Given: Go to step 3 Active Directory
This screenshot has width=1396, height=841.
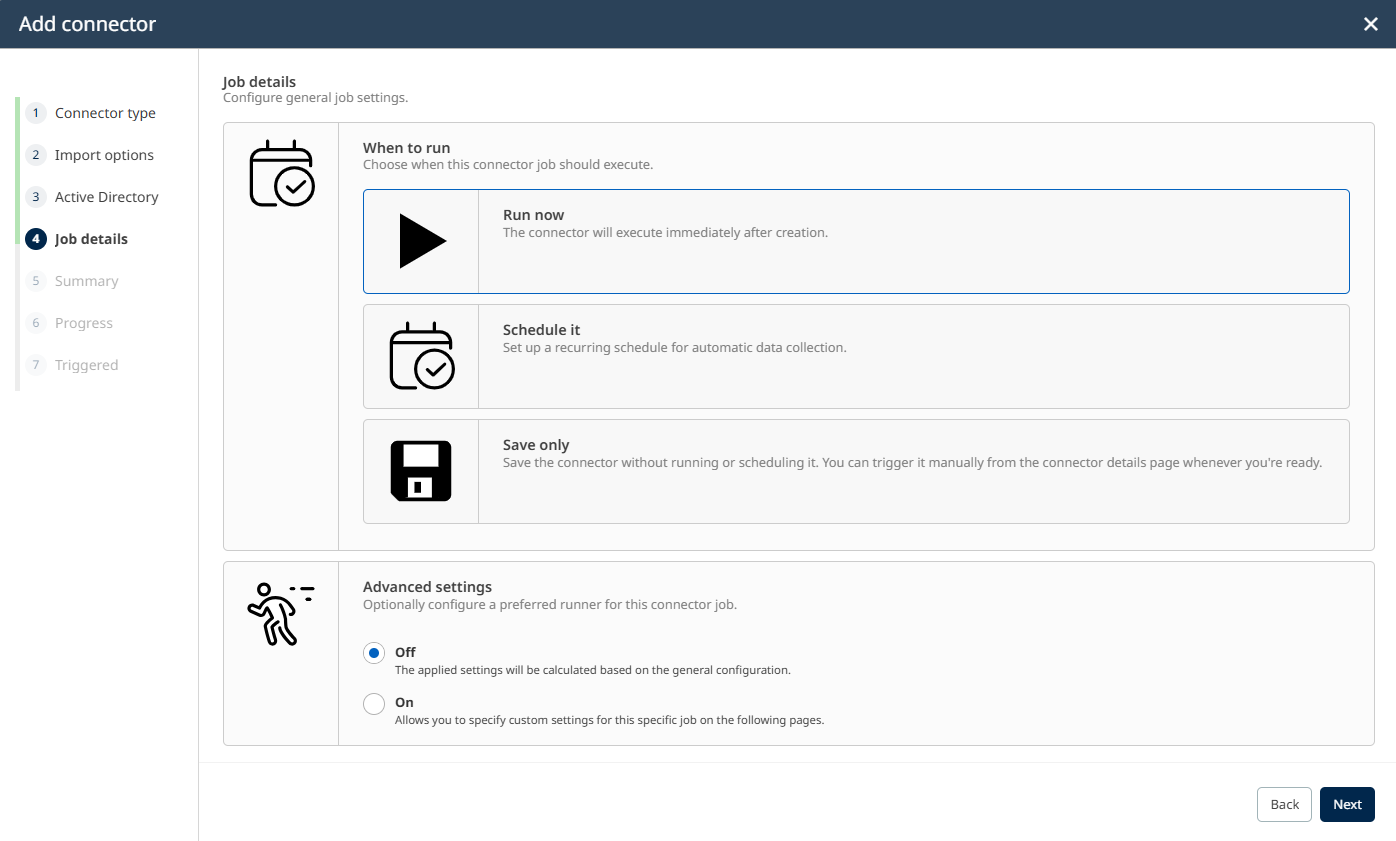Looking at the screenshot, I should [93, 197].
